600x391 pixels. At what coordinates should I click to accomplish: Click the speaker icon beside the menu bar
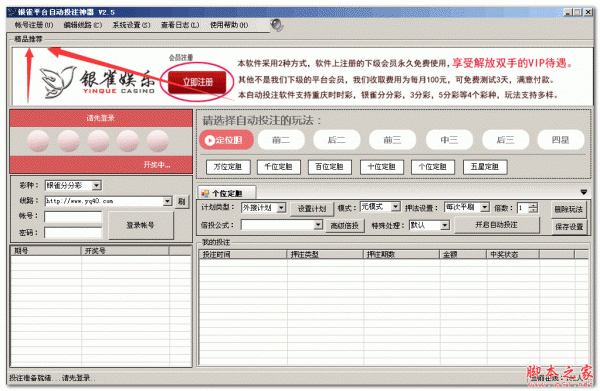277,25
